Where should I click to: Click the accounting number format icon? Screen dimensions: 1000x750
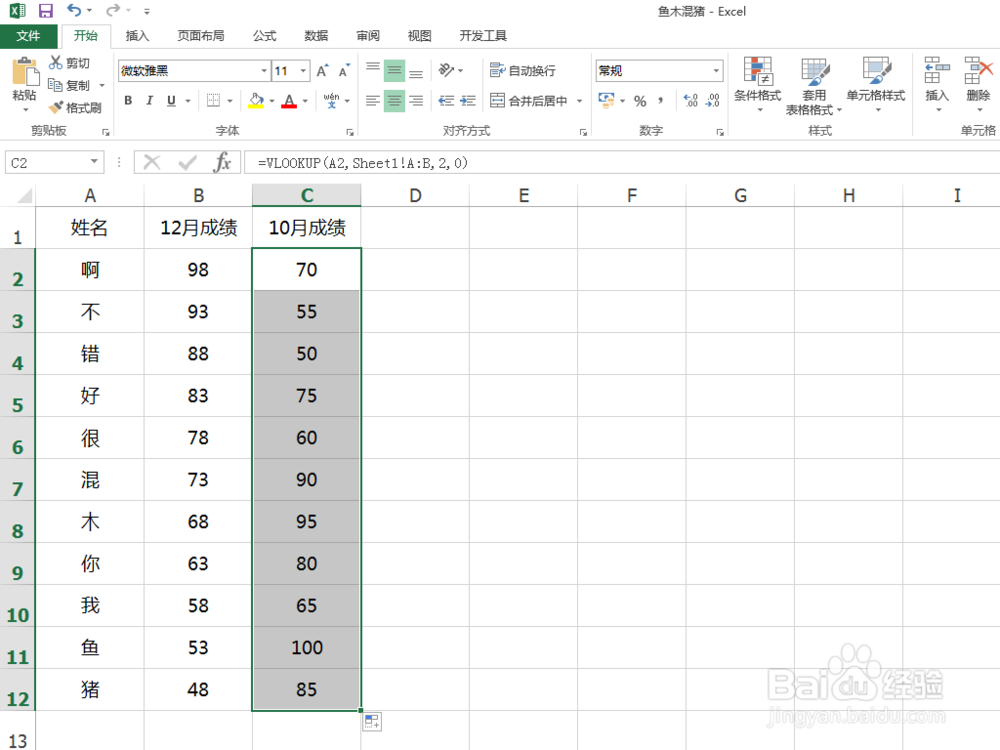[x=606, y=99]
